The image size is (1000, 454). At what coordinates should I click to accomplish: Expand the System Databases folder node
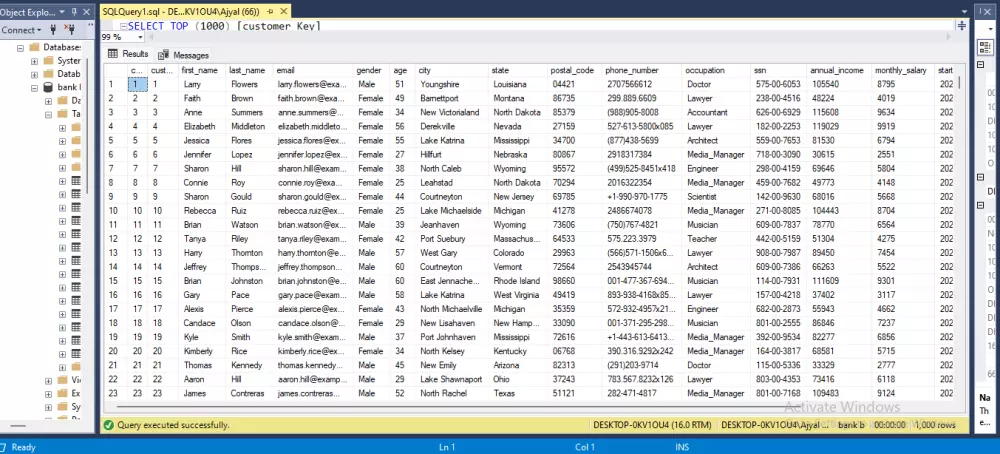(x=34, y=61)
